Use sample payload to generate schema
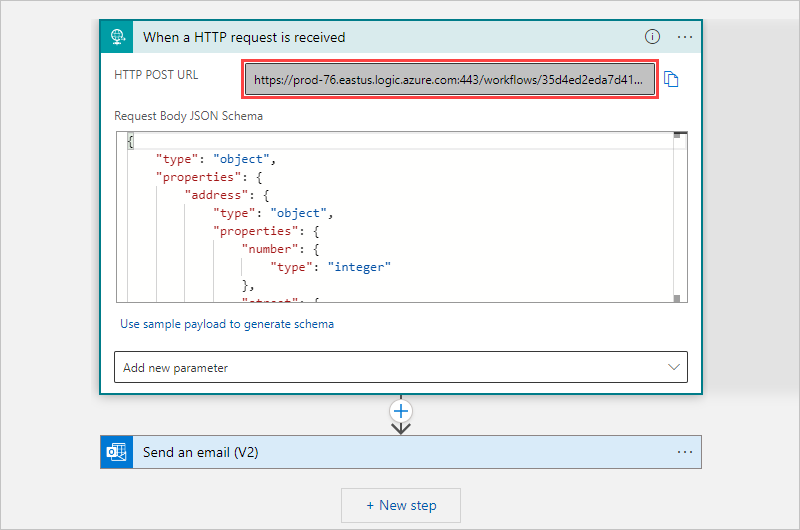Screen dimensions: 800x530 pos(227,324)
